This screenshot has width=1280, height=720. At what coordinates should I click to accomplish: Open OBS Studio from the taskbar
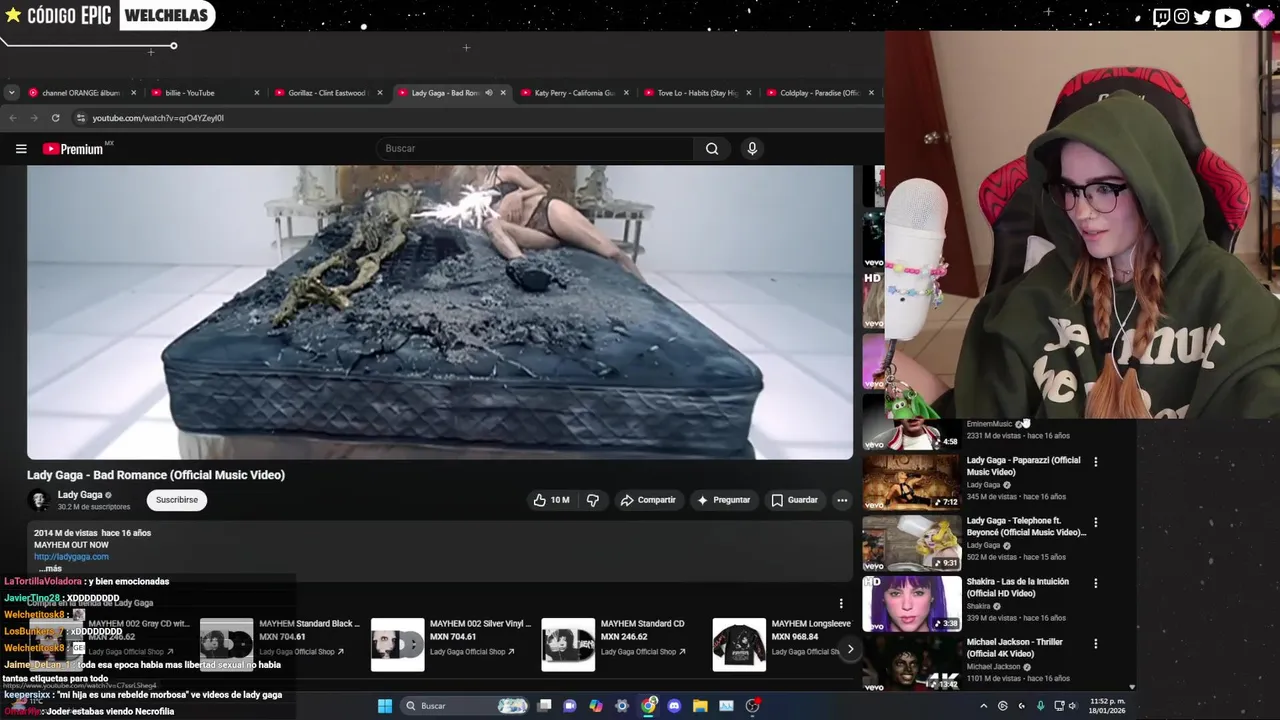(x=752, y=706)
